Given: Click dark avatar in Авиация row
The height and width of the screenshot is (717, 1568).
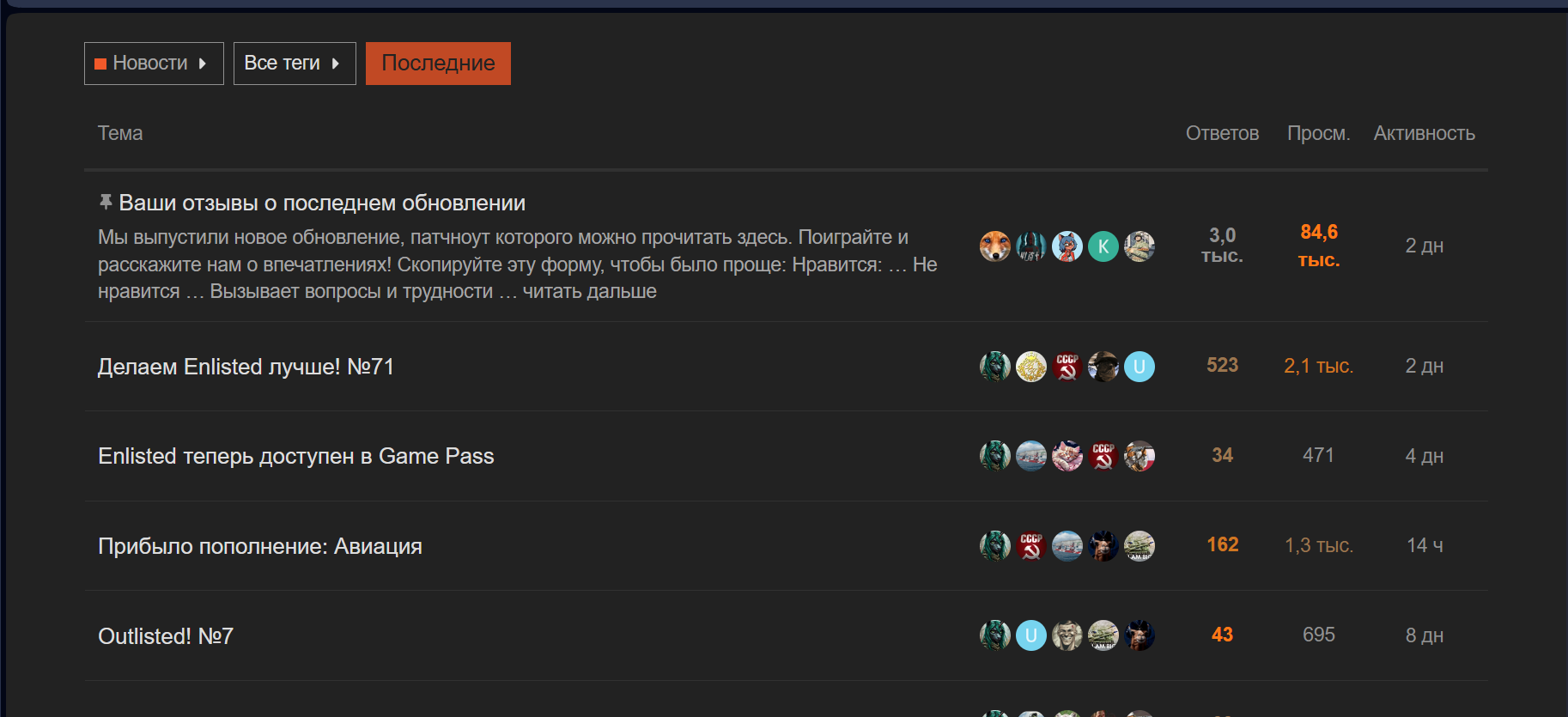Looking at the screenshot, I should 1103,546.
